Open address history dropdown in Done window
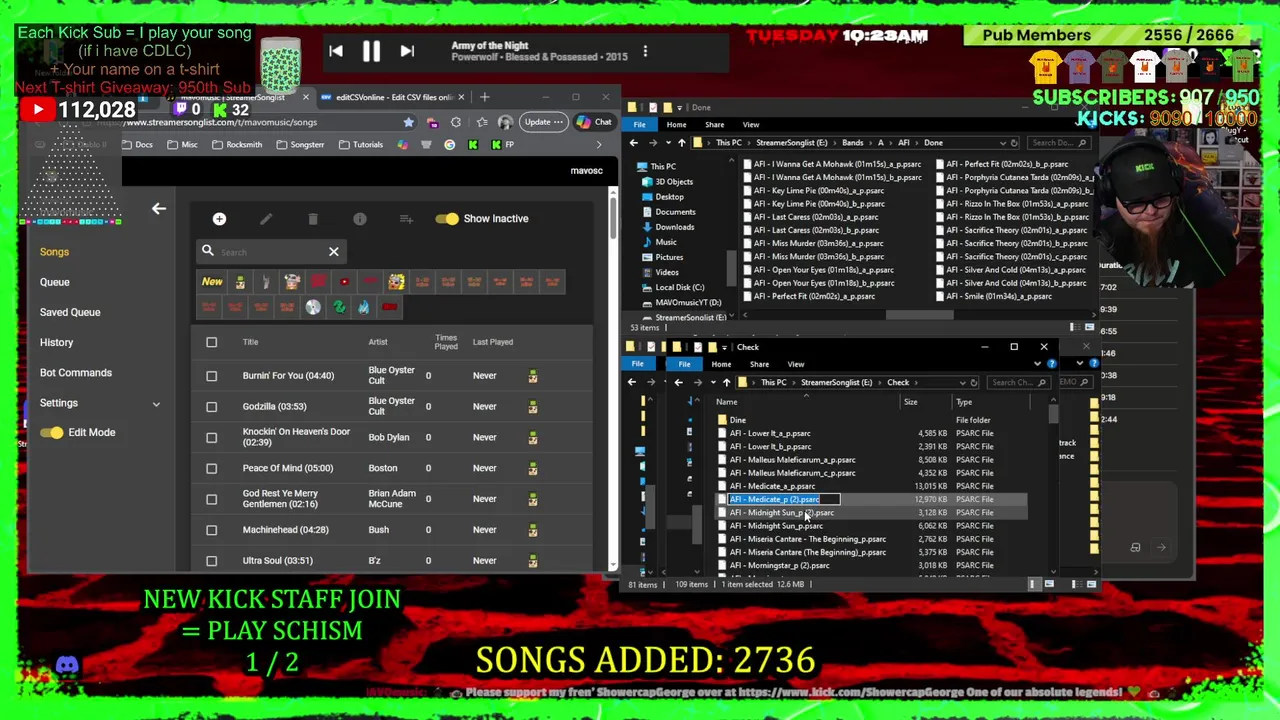 [x=1003, y=143]
